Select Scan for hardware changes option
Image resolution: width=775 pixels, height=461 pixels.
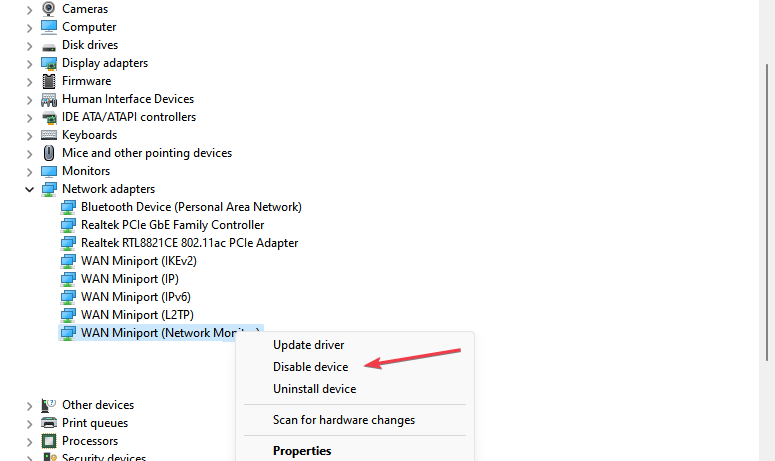[344, 420]
